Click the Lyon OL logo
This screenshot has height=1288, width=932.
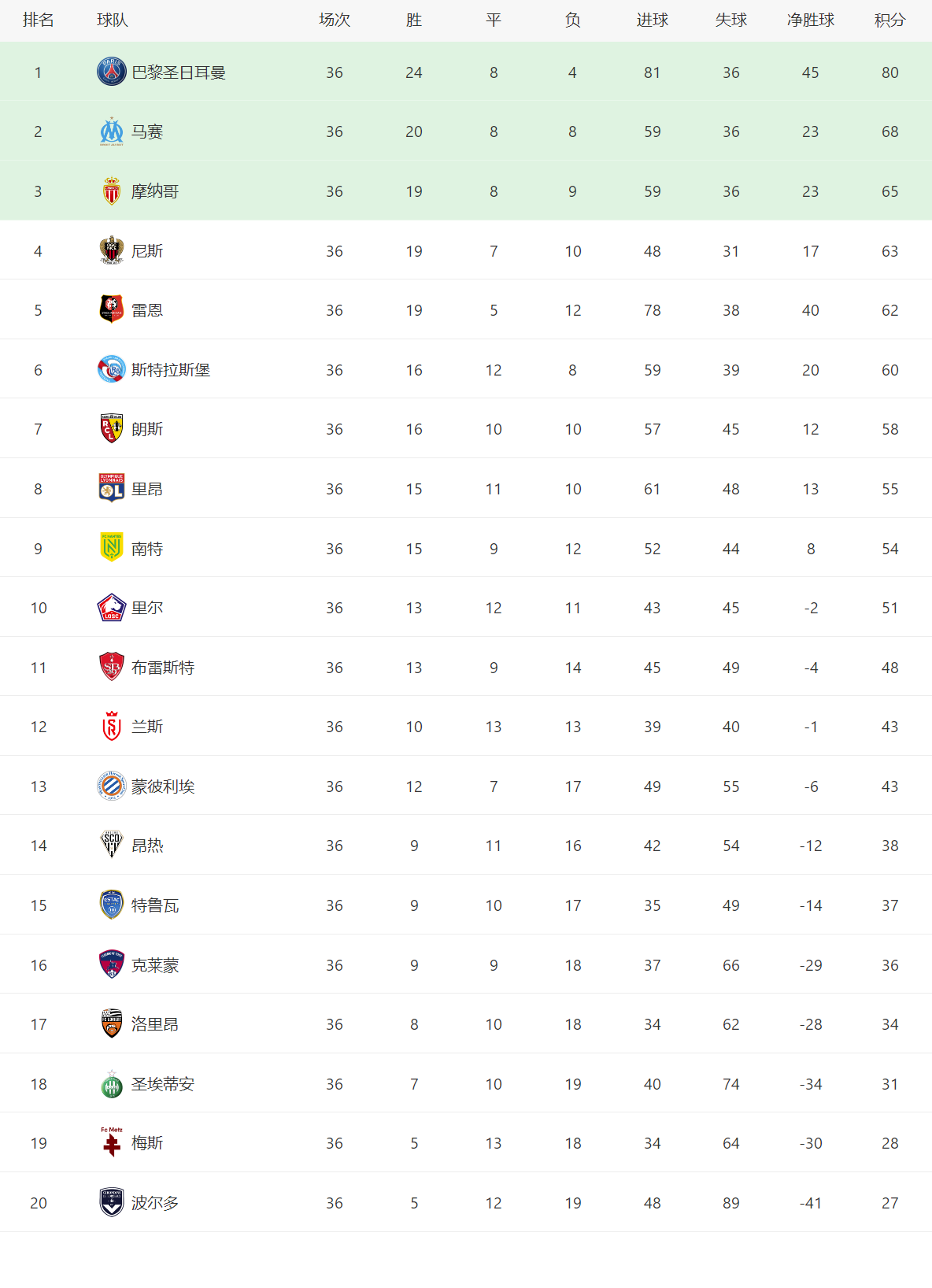point(112,488)
